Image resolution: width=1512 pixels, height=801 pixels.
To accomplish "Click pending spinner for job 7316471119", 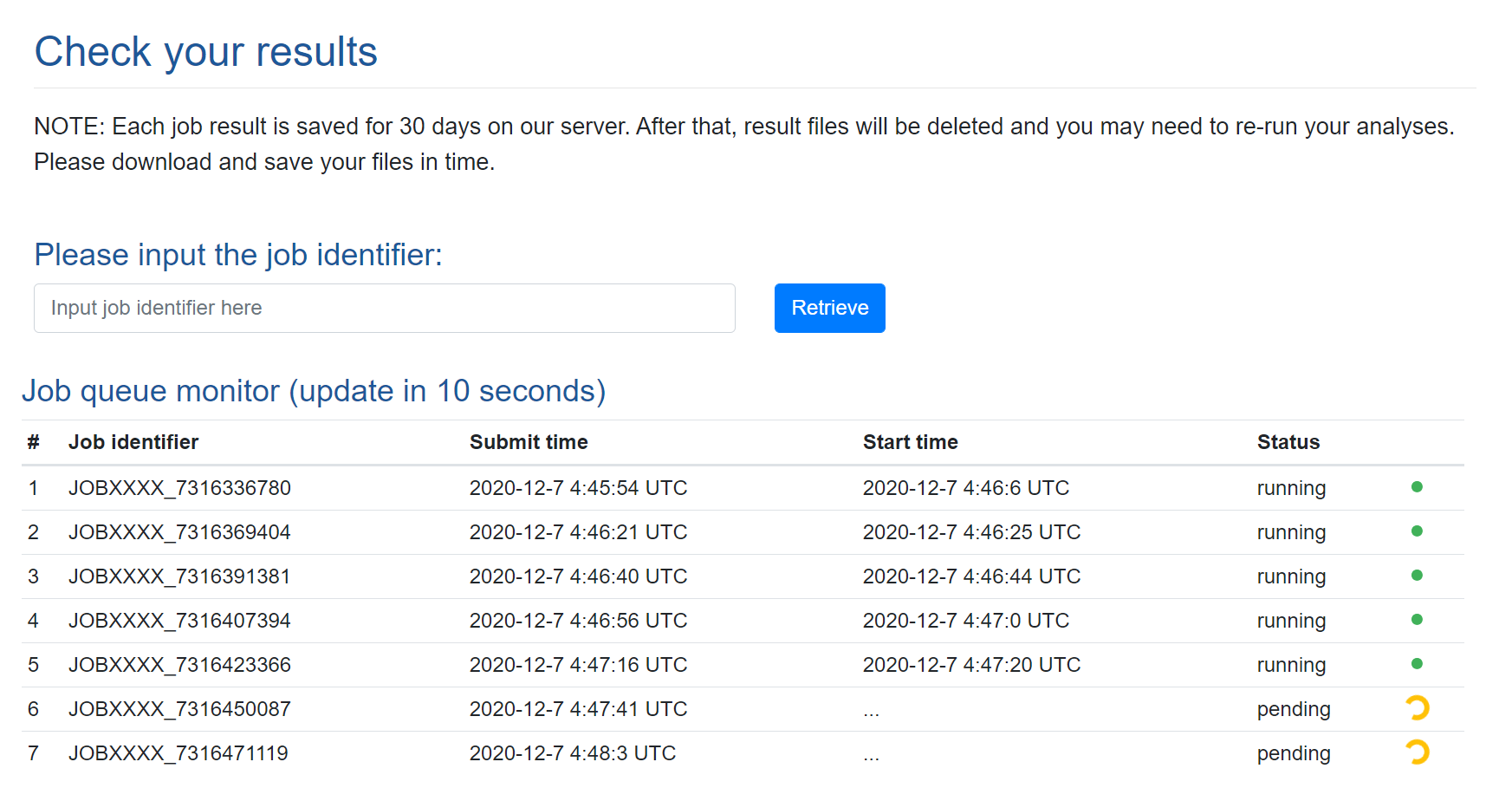I will point(1418,752).
